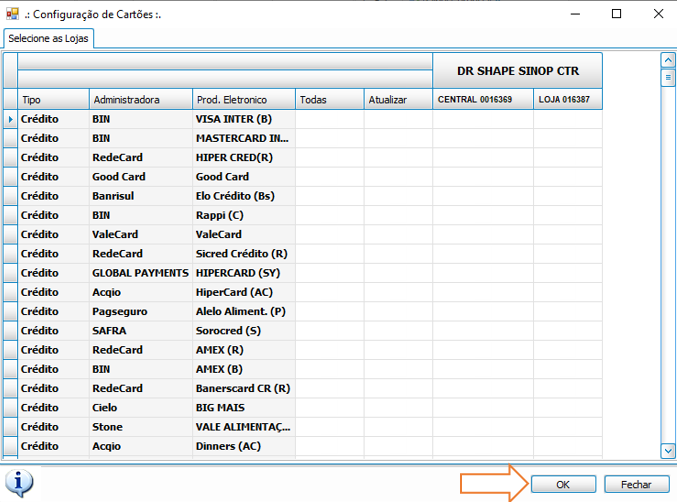Click the HiperCard (AC) cell

[x=244, y=292]
